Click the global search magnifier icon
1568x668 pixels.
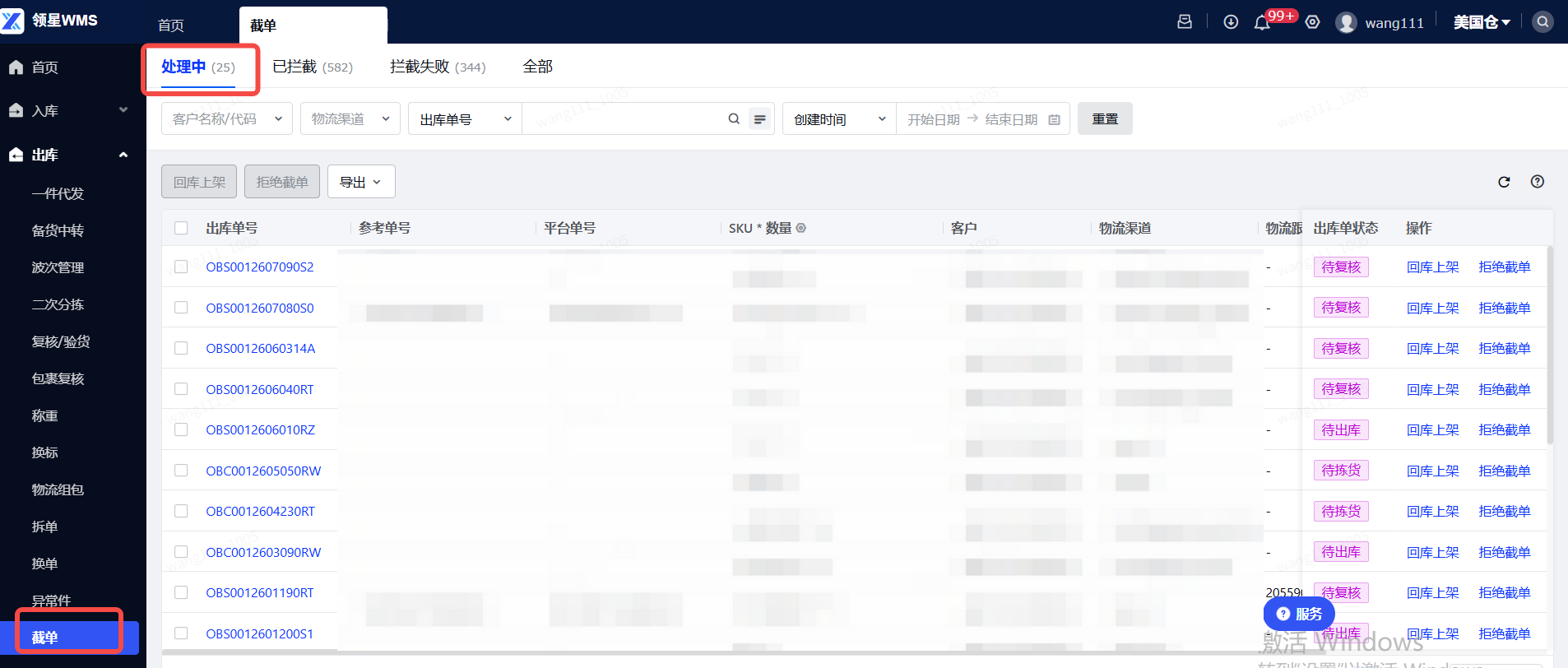[1543, 22]
